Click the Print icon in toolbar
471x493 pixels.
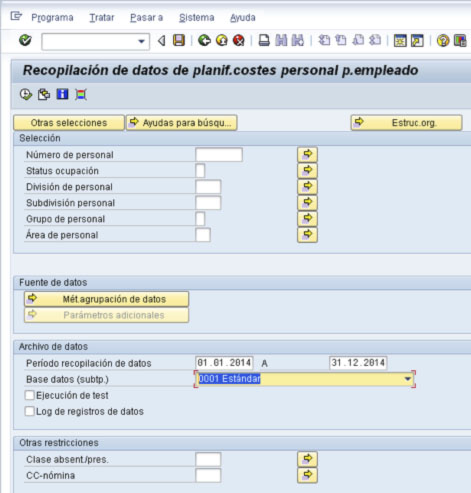pyautogui.click(x=264, y=41)
